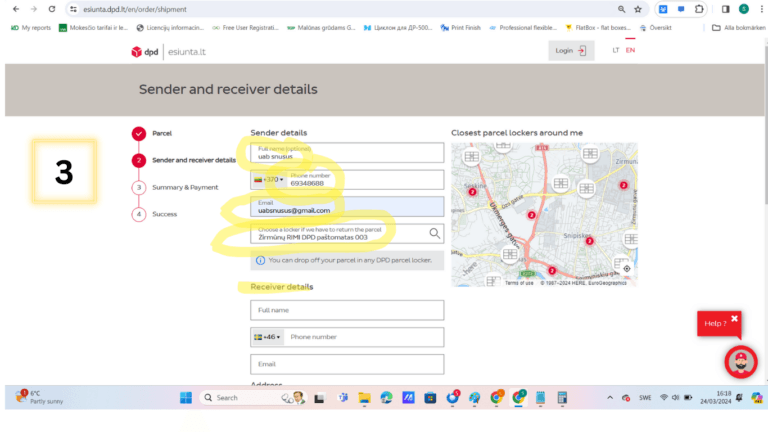Expand the +46 receiver country code dropdown
This screenshot has height=432, width=768.
[266, 337]
